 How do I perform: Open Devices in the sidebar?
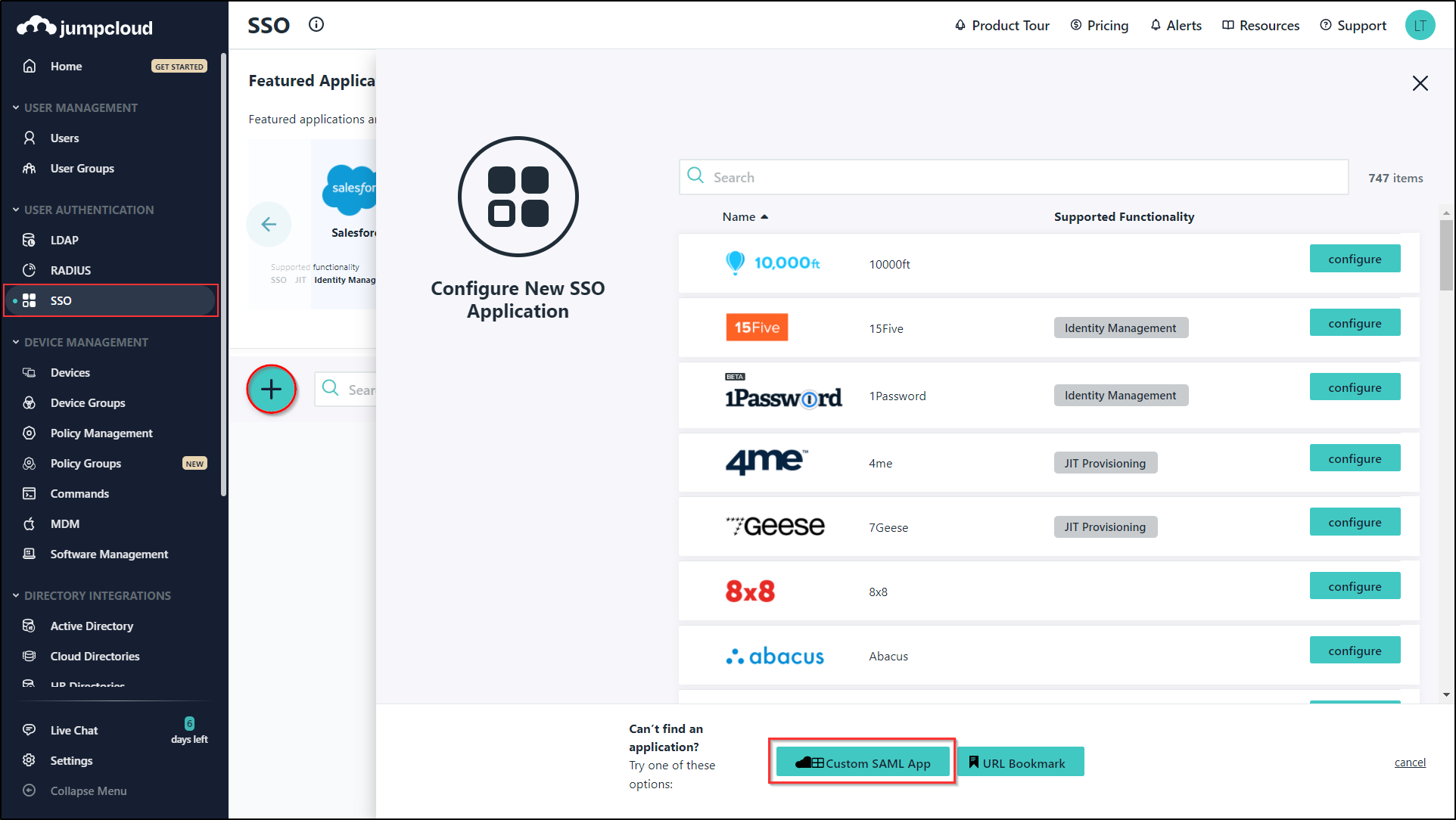(70, 372)
